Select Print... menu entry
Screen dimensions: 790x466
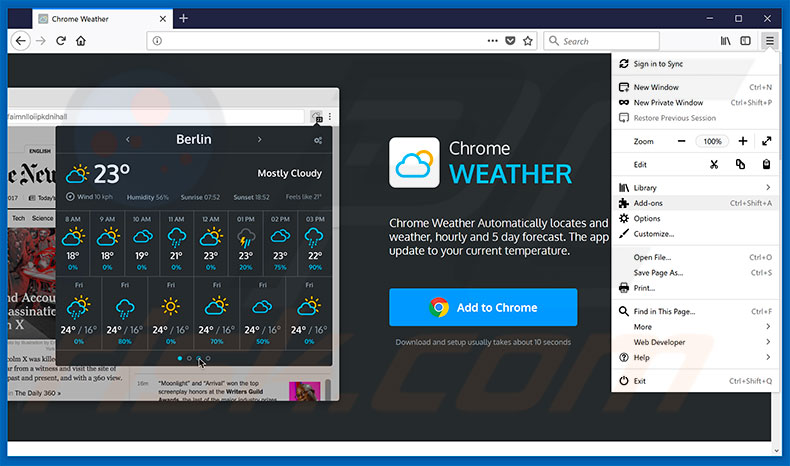click(695, 288)
